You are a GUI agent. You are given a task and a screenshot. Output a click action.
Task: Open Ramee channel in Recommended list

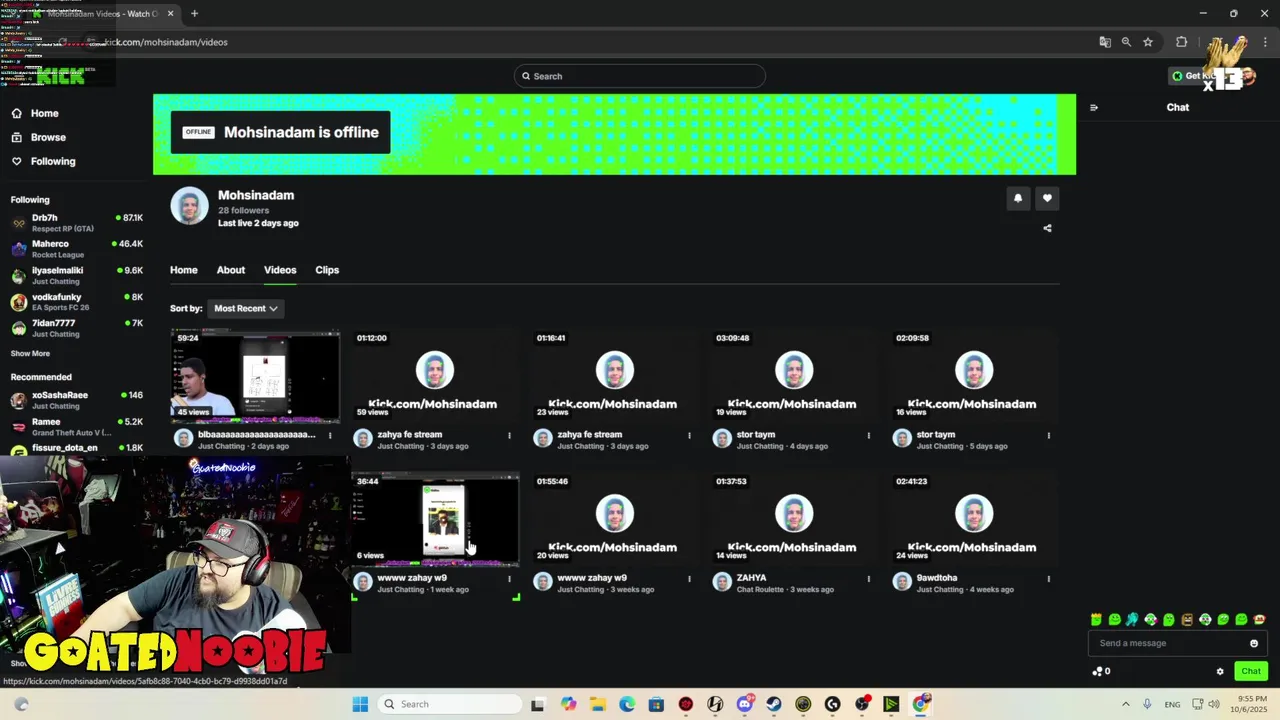76,427
